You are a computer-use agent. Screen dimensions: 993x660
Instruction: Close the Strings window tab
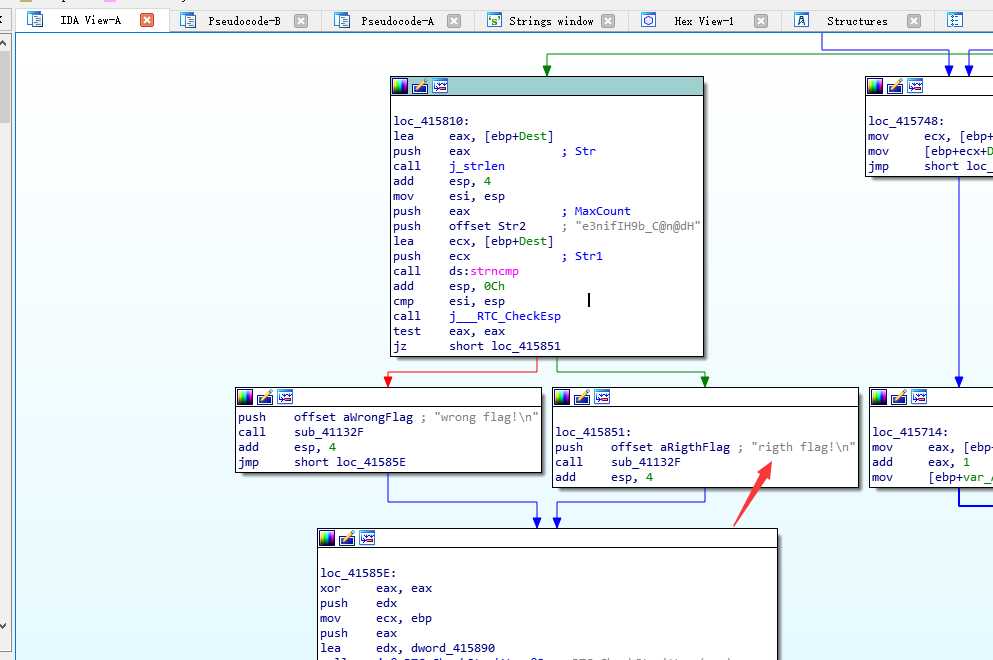coord(608,21)
